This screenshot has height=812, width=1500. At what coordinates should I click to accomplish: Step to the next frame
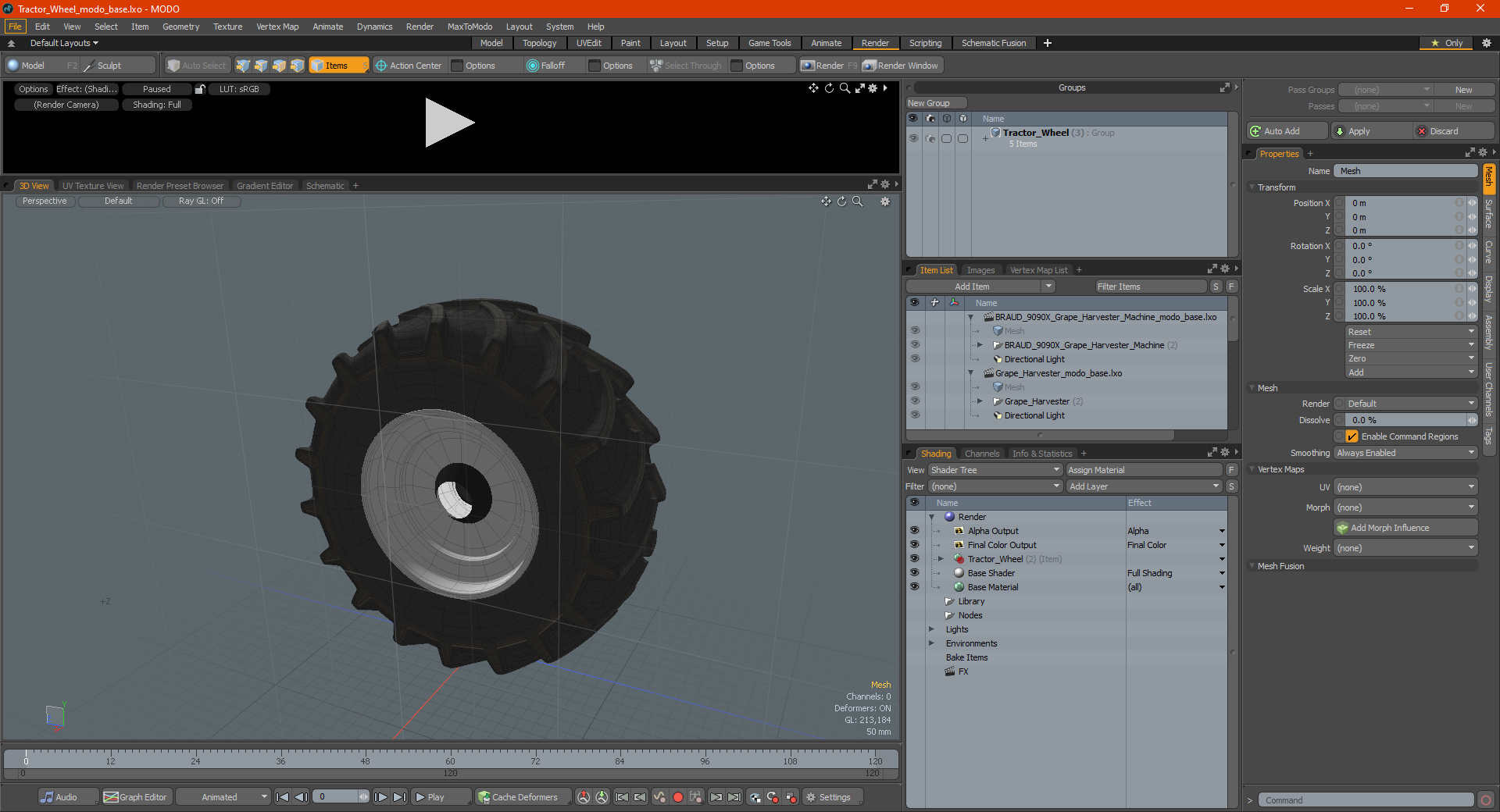click(x=381, y=797)
